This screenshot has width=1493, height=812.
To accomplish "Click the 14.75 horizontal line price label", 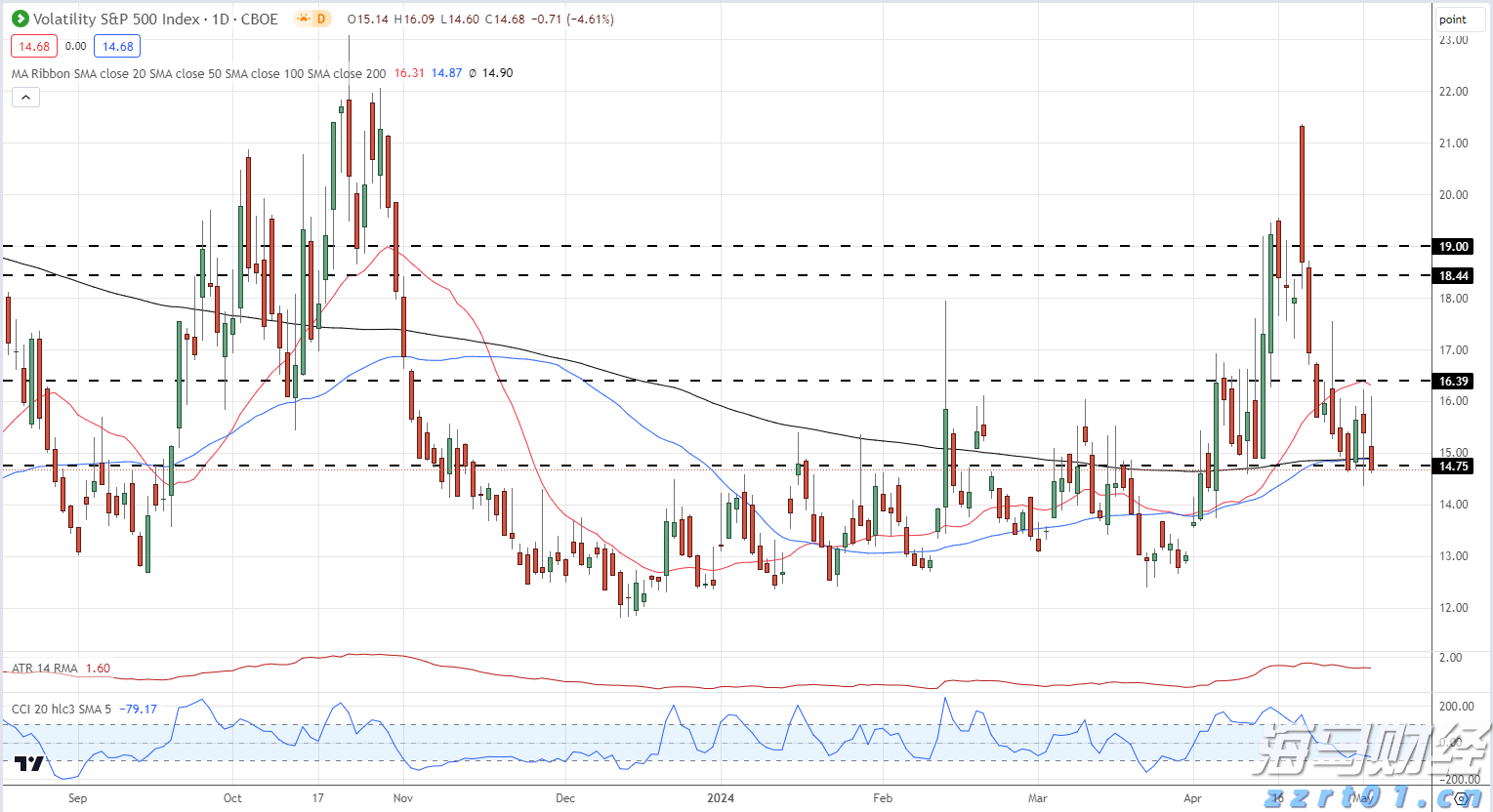I will 1453,466.
